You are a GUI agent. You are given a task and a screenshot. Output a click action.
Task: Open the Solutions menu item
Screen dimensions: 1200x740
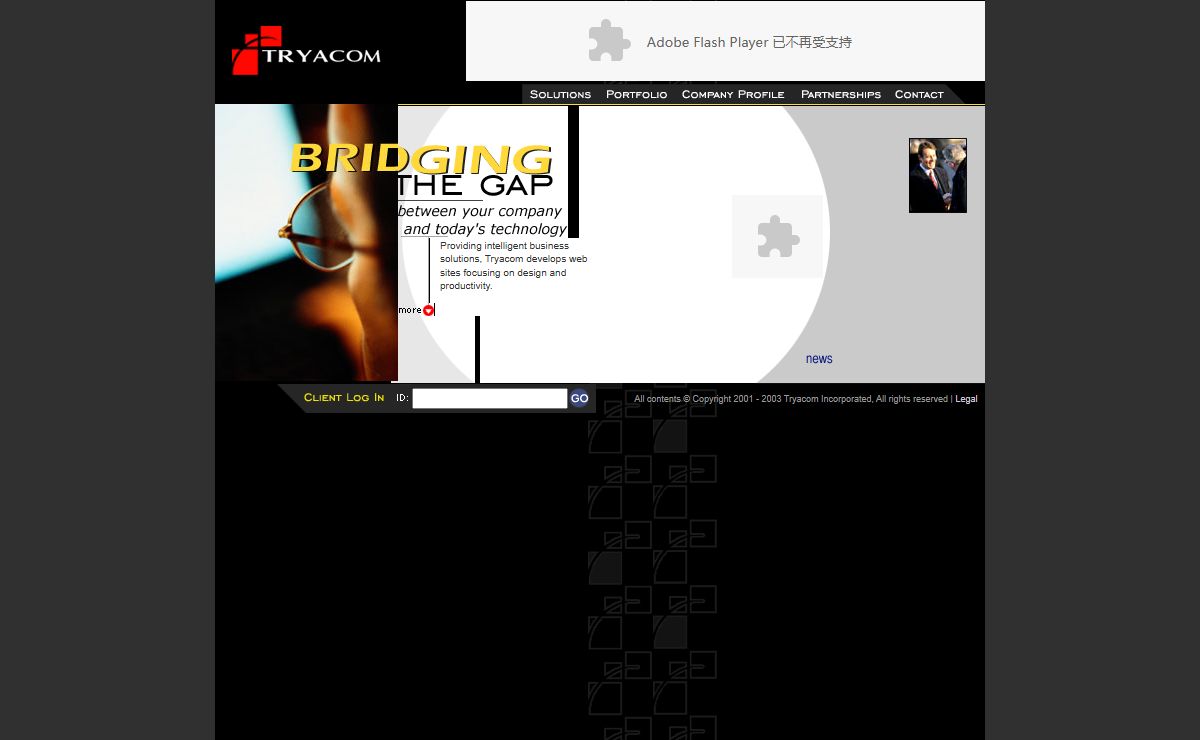tap(560, 94)
